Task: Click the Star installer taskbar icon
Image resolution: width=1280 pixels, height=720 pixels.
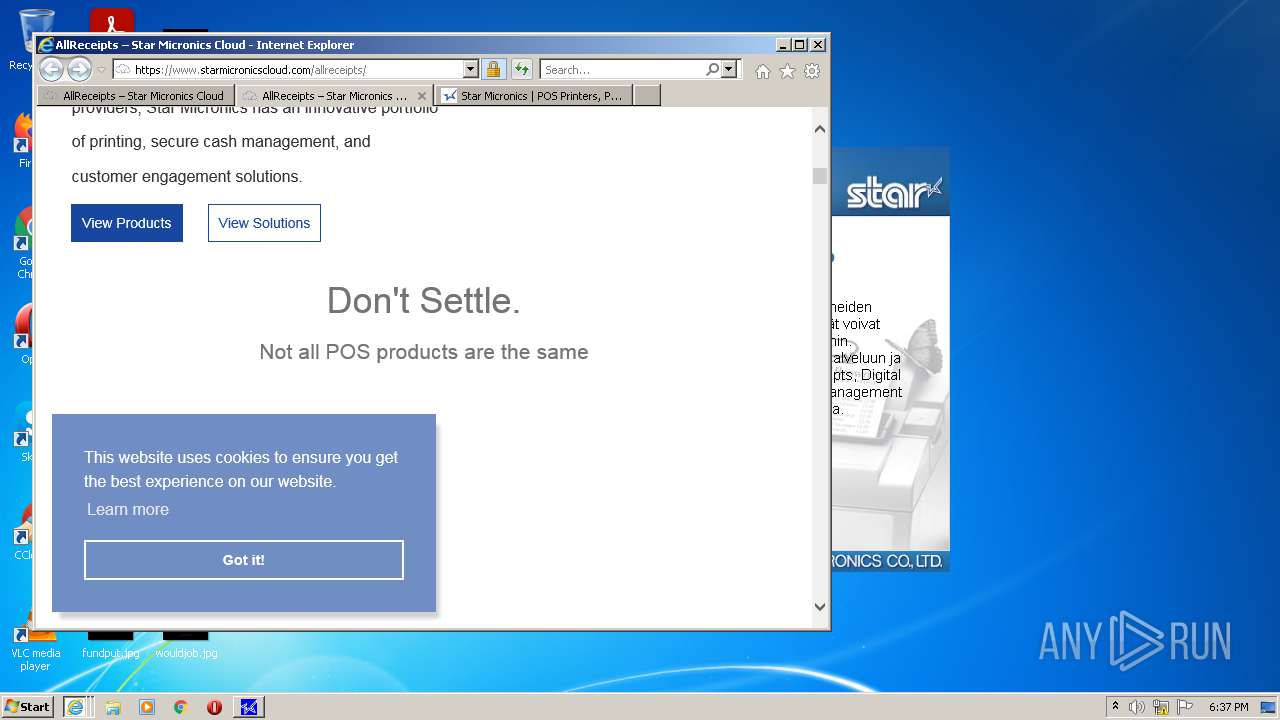Action: point(249,707)
